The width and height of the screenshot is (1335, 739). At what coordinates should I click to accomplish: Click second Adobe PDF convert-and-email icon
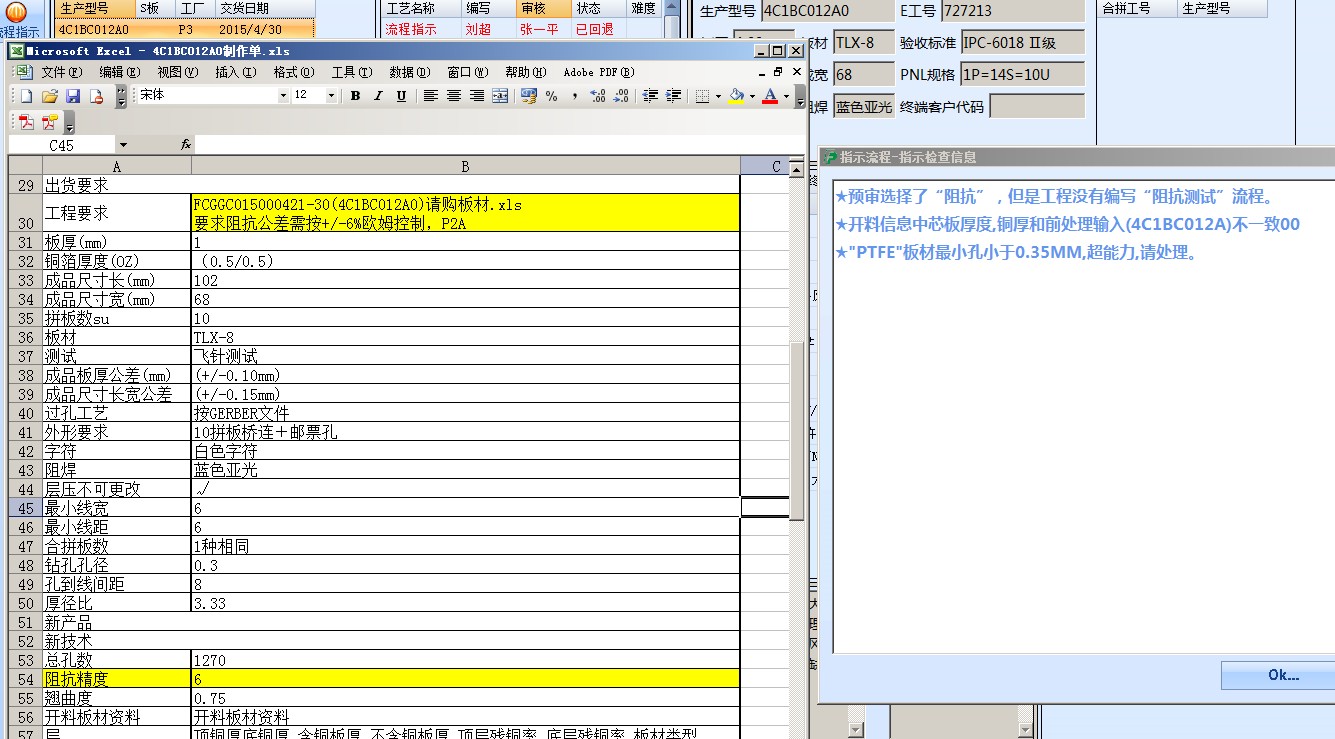click(x=50, y=122)
